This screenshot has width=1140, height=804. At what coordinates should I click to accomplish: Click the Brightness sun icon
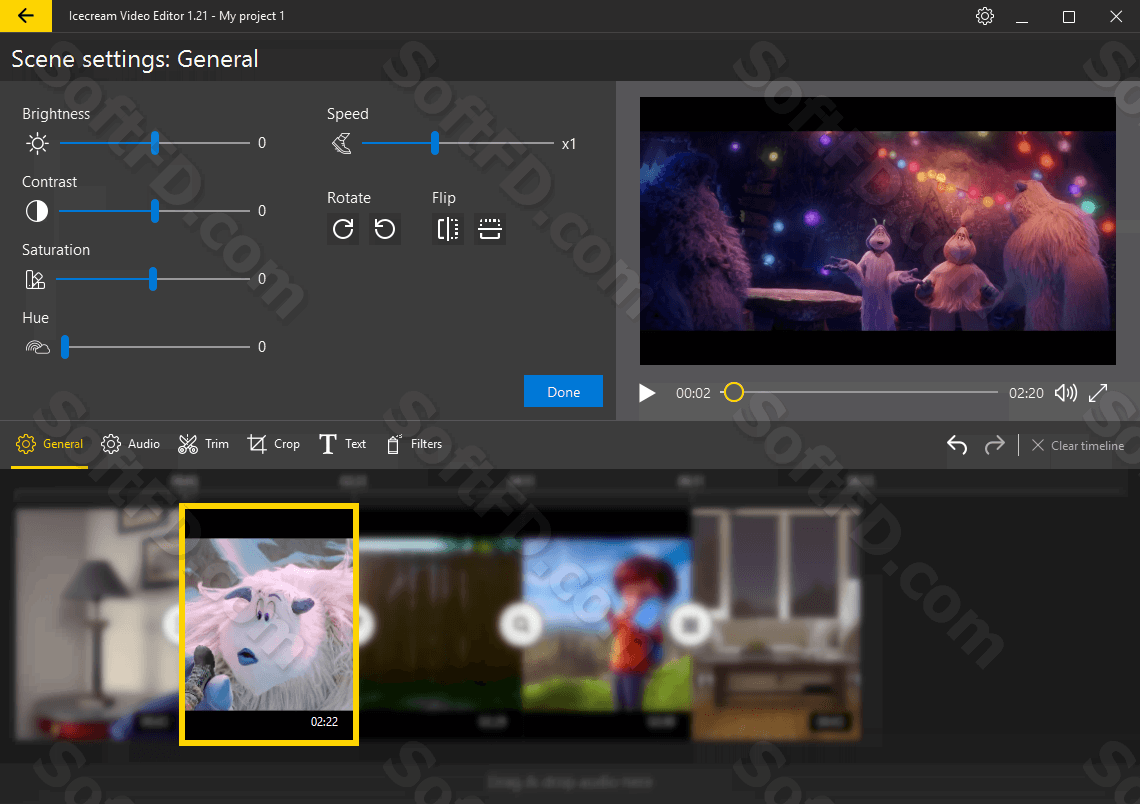[37, 143]
